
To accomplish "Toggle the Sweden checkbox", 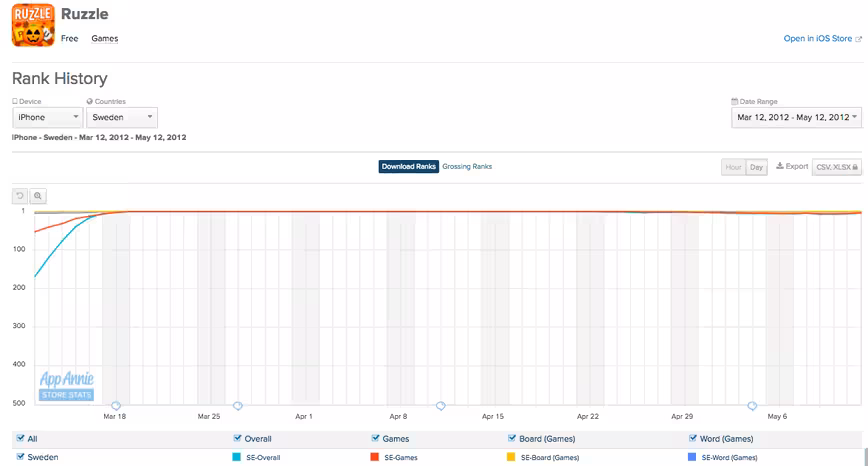I will [20, 457].
